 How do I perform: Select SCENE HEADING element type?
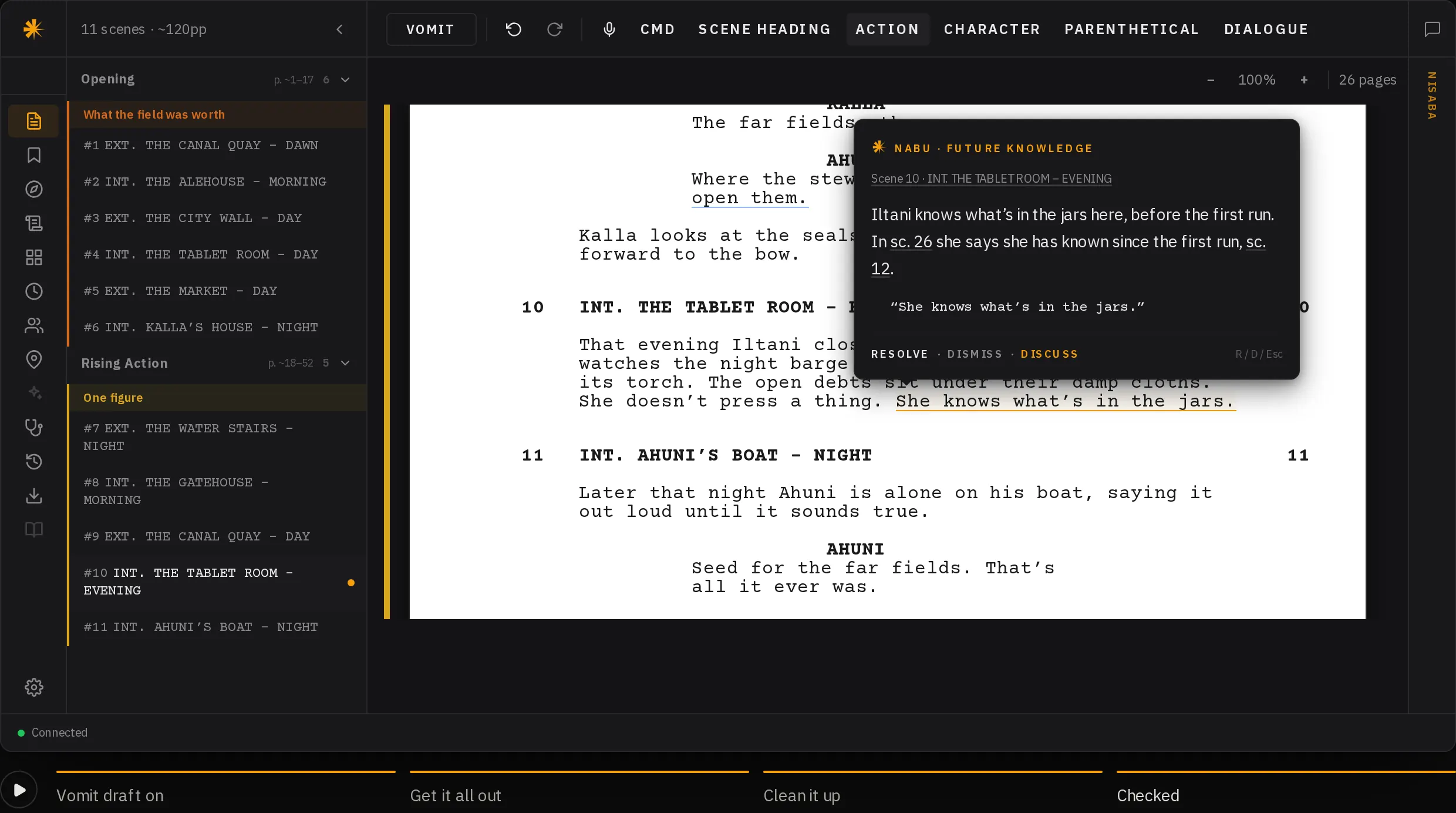[764, 29]
